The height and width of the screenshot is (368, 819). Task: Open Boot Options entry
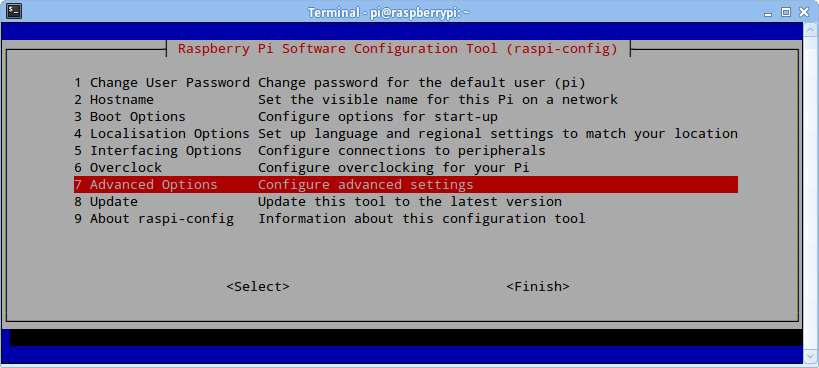(406, 117)
